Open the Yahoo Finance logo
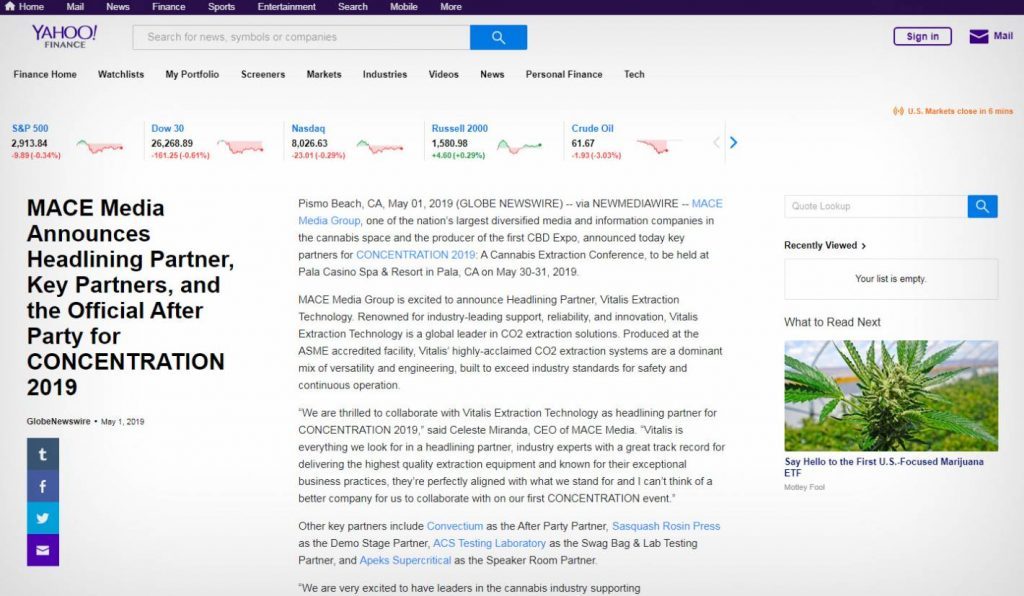1024x596 pixels. 64,37
